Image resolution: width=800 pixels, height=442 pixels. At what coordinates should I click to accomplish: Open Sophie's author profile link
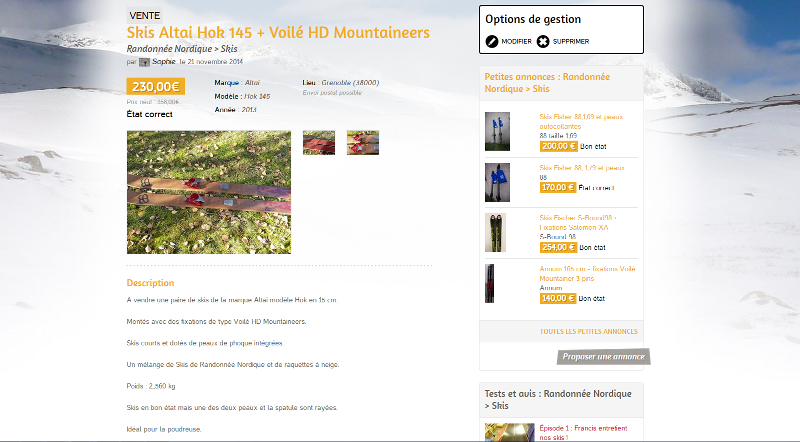[164, 61]
